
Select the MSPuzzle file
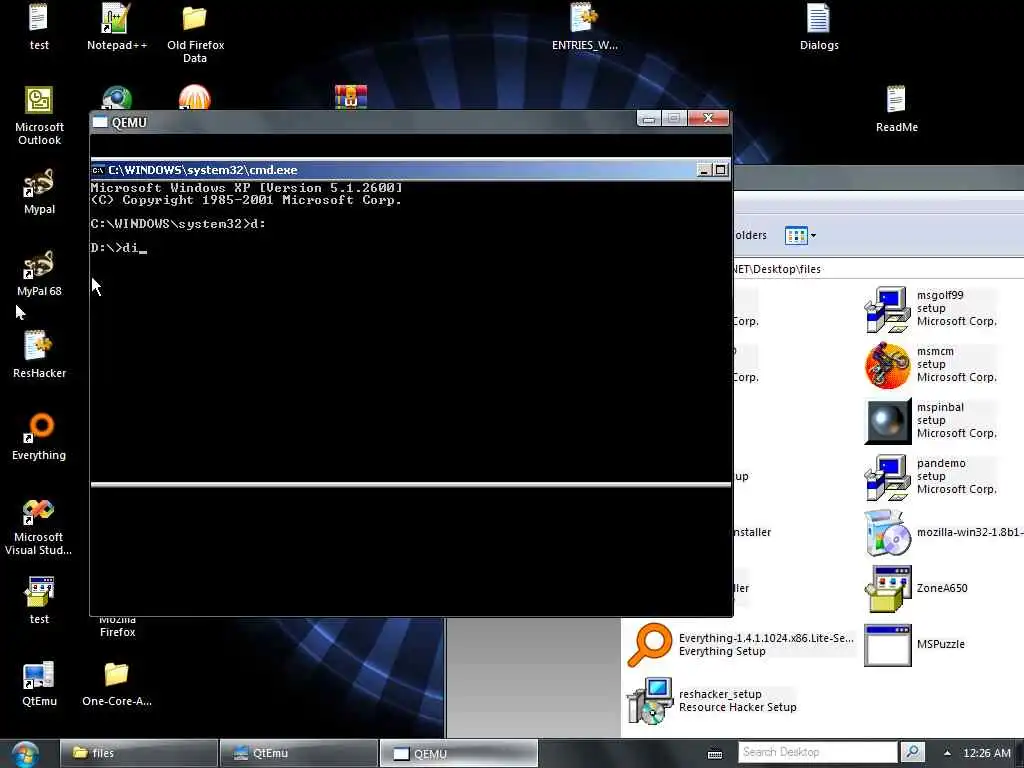coord(915,645)
